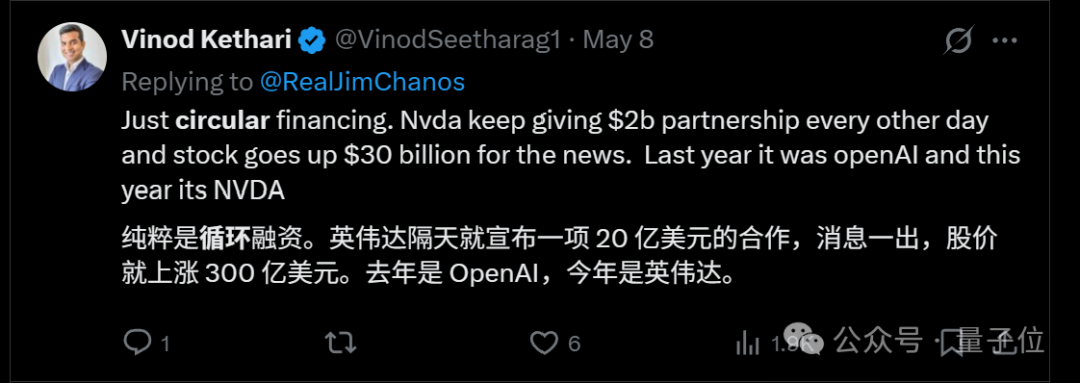Open Vinod Kethari's profile picture
1080x383 pixels.
coord(72,56)
